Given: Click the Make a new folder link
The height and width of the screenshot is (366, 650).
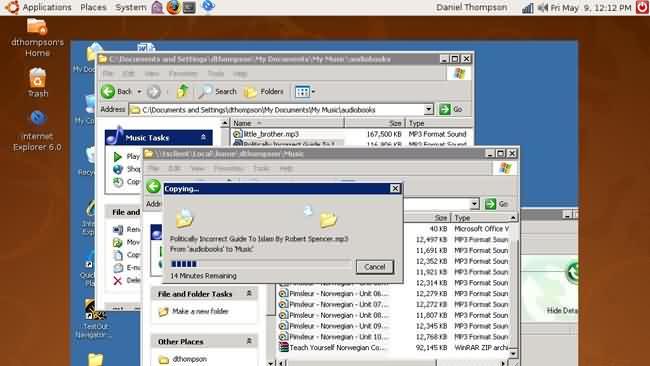Looking at the screenshot, I should tap(200, 311).
